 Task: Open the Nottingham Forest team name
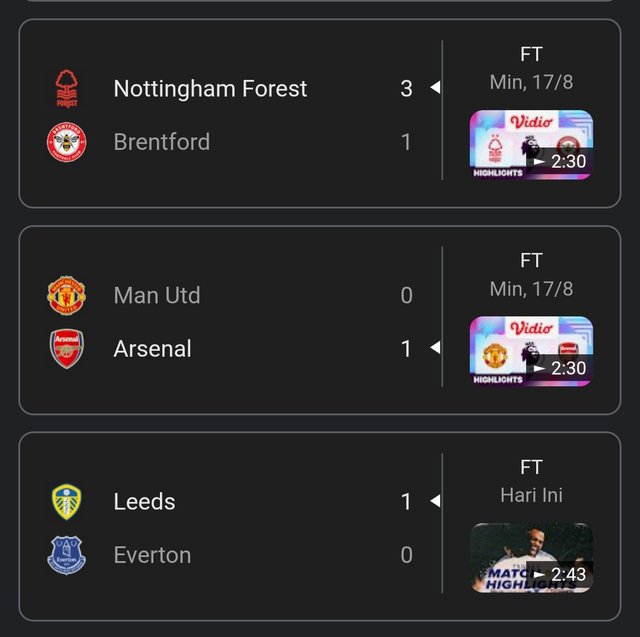tap(210, 89)
